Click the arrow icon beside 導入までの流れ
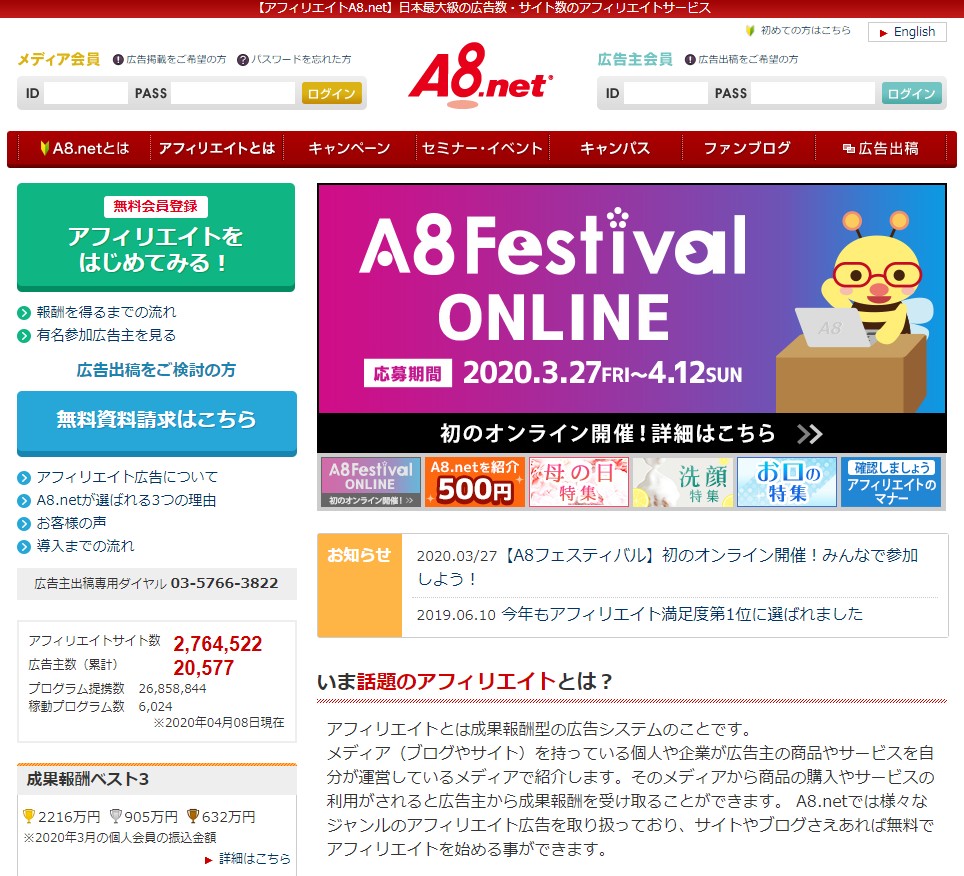 24,547
